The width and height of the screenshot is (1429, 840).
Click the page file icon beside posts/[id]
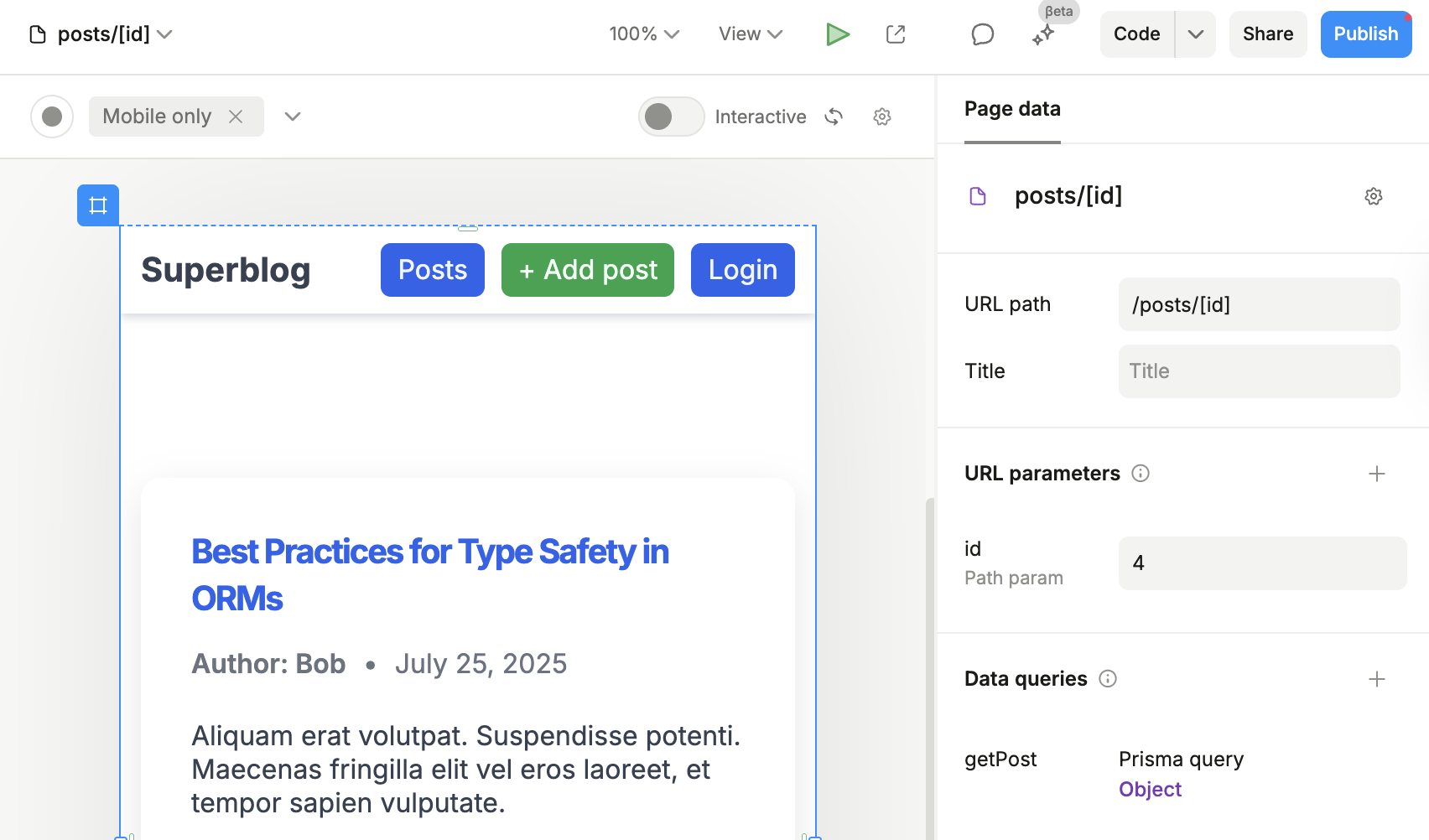pyautogui.click(x=38, y=34)
